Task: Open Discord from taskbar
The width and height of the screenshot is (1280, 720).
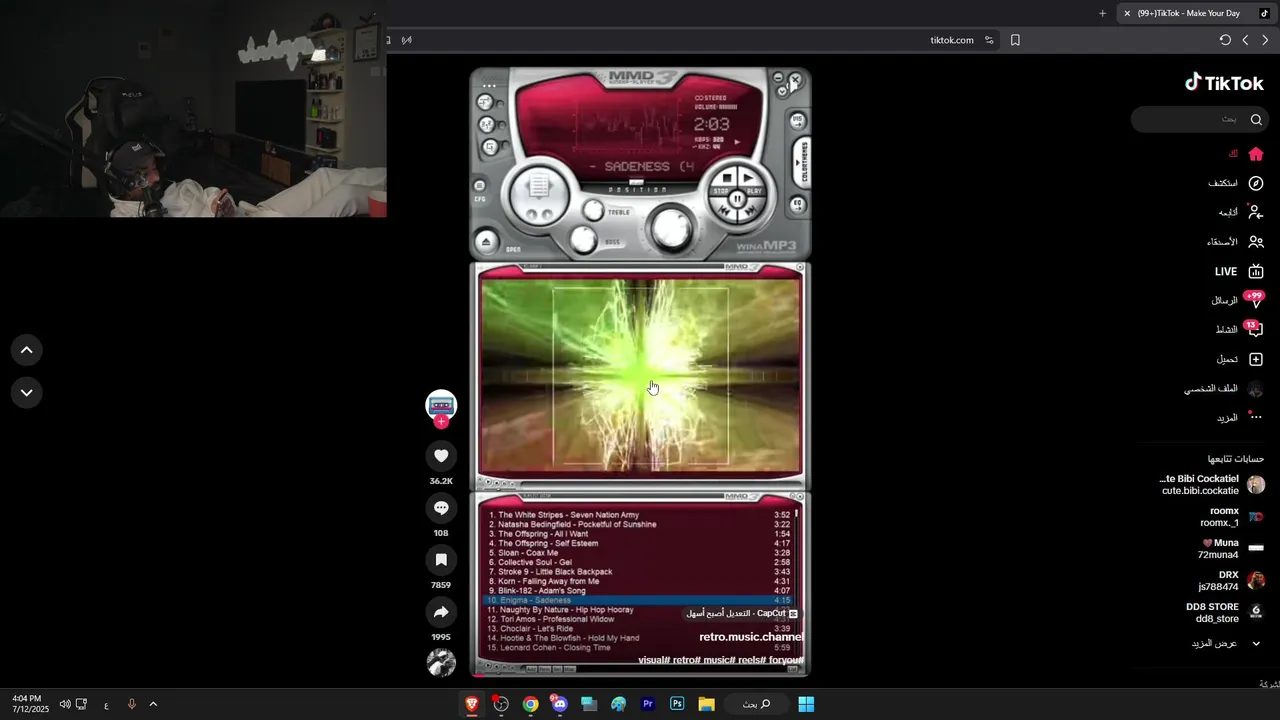Action: 559,704
